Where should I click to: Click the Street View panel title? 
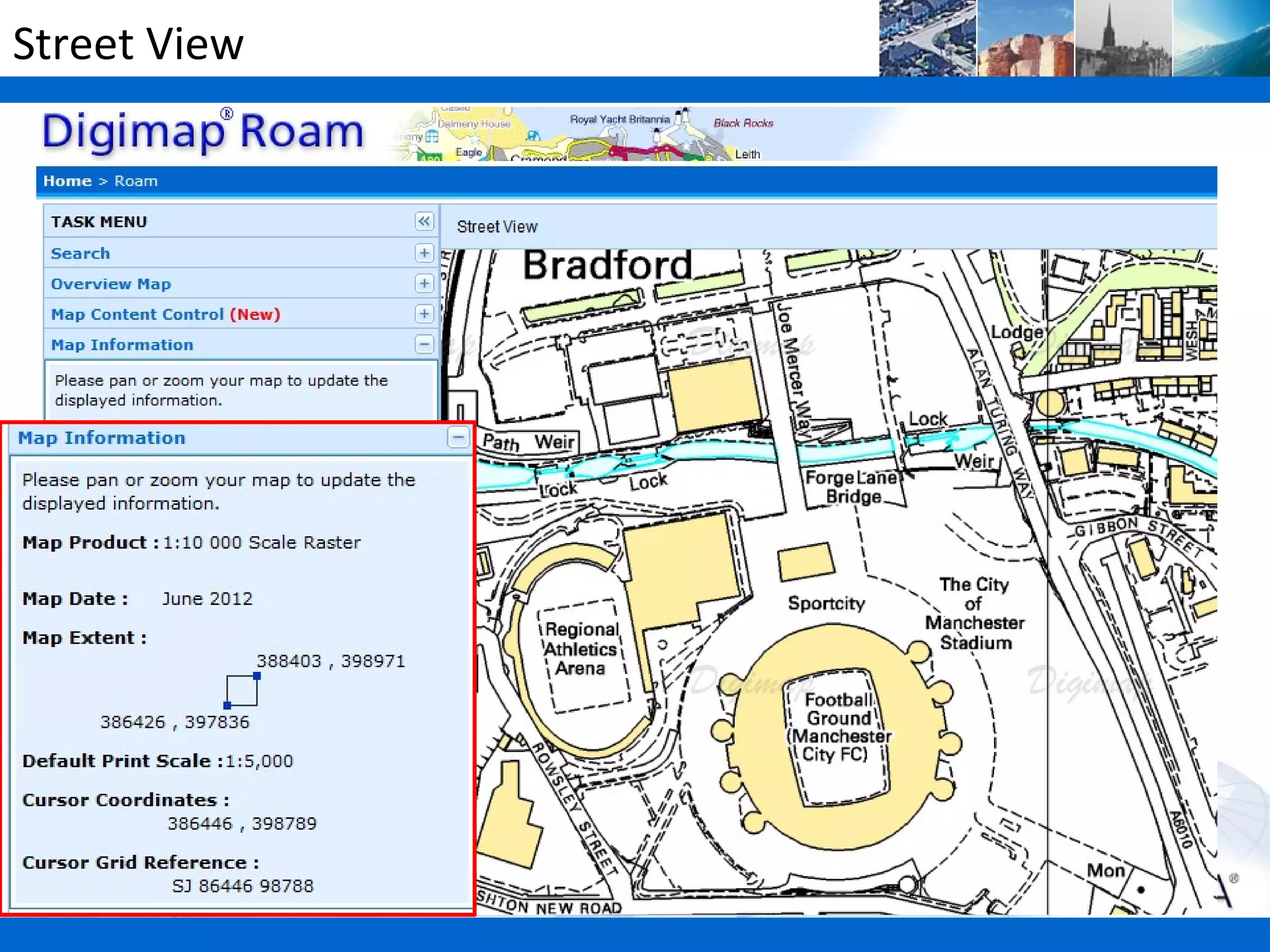click(x=497, y=227)
